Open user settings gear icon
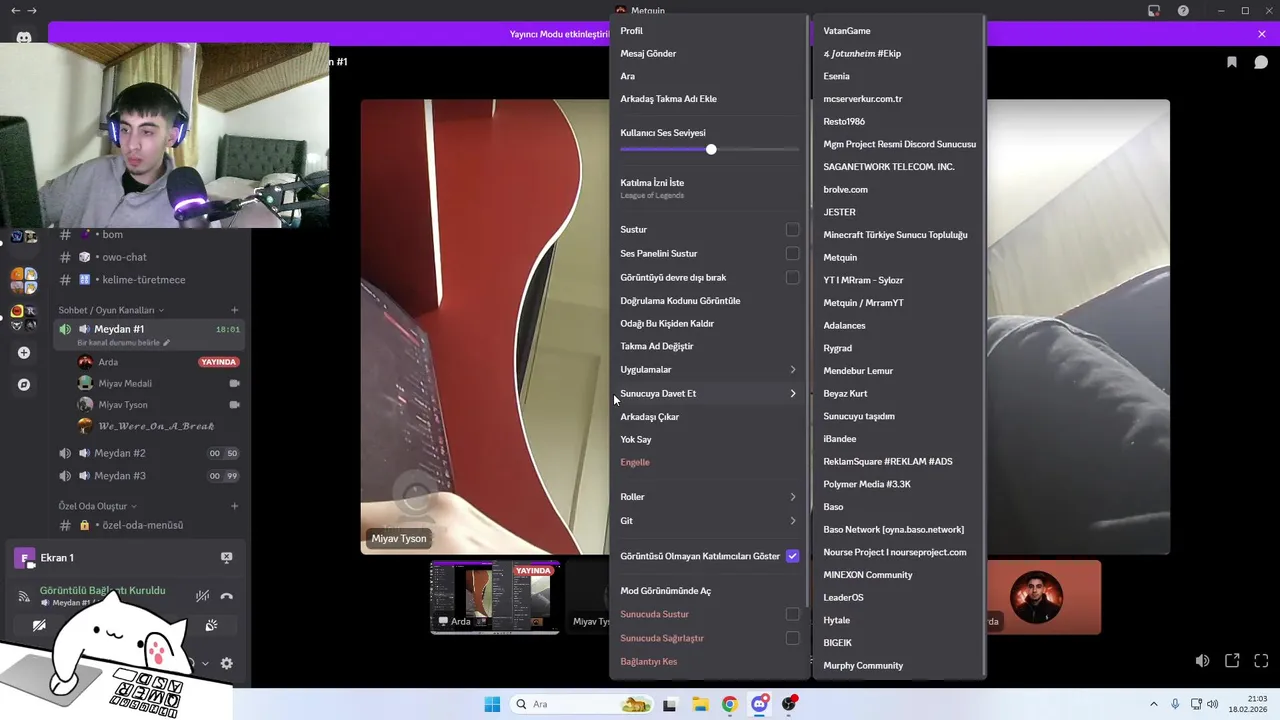1280x720 pixels. pos(227,663)
